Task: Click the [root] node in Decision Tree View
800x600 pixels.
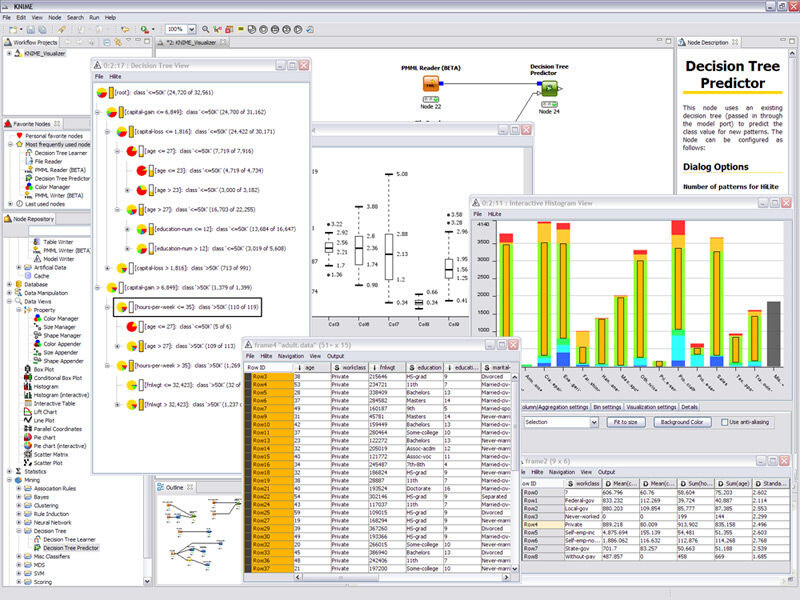Action: [155, 93]
